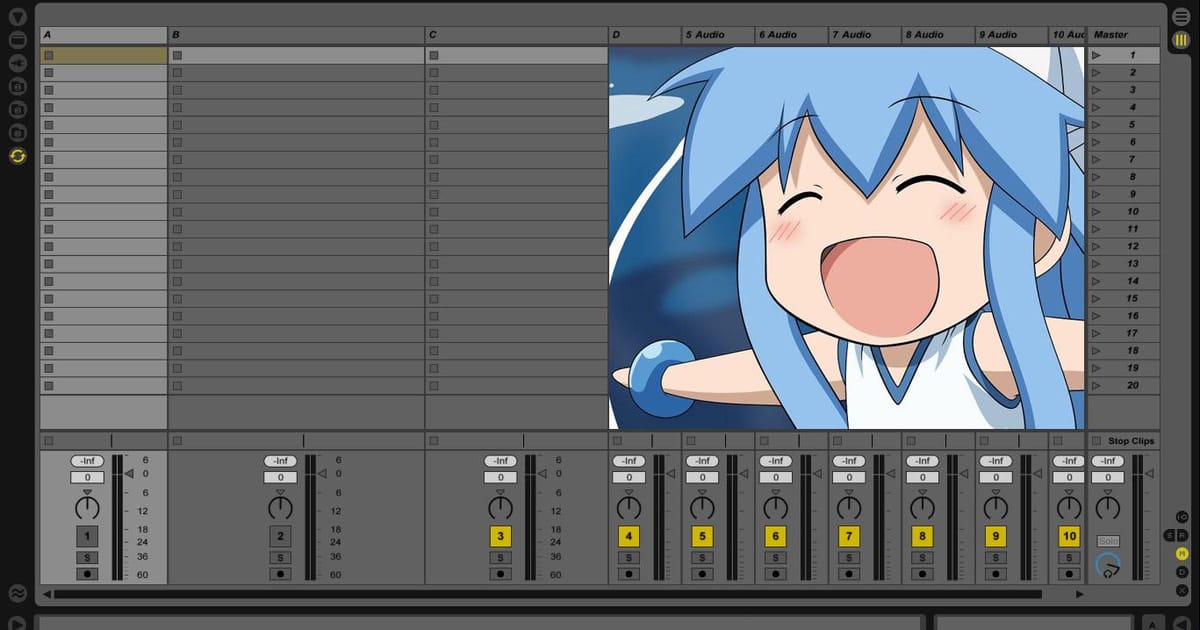This screenshot has height=630, width=1200.
Task: Click the master Solo cue button
Action: point(1107,541)
